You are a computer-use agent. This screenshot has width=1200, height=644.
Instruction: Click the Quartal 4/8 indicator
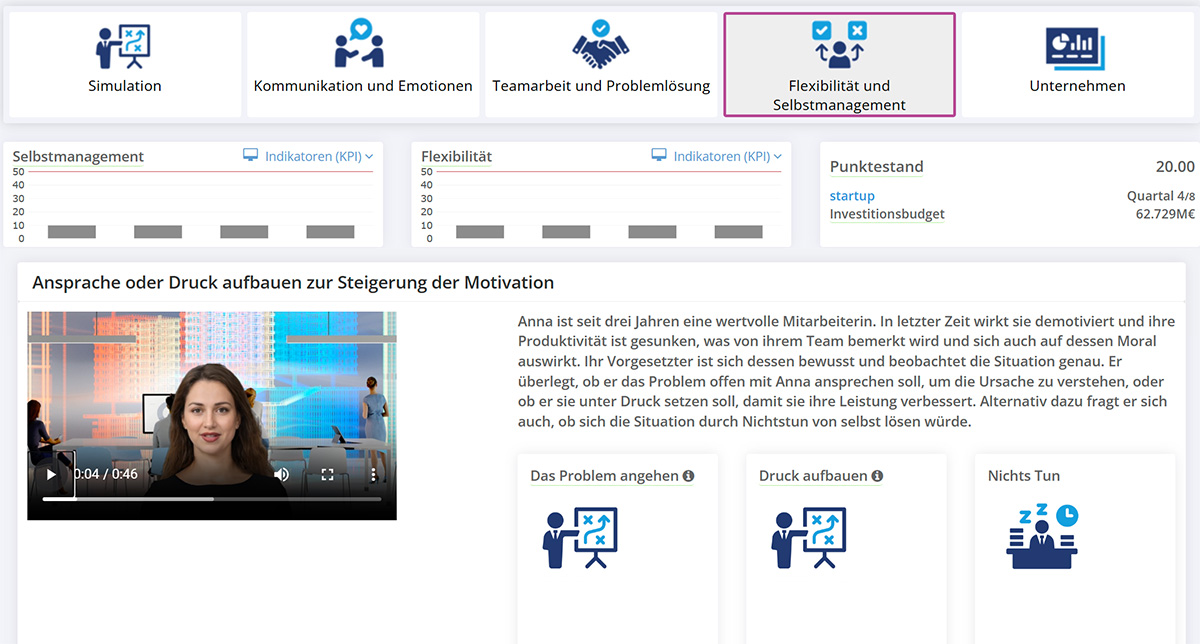coord(1161,196)
